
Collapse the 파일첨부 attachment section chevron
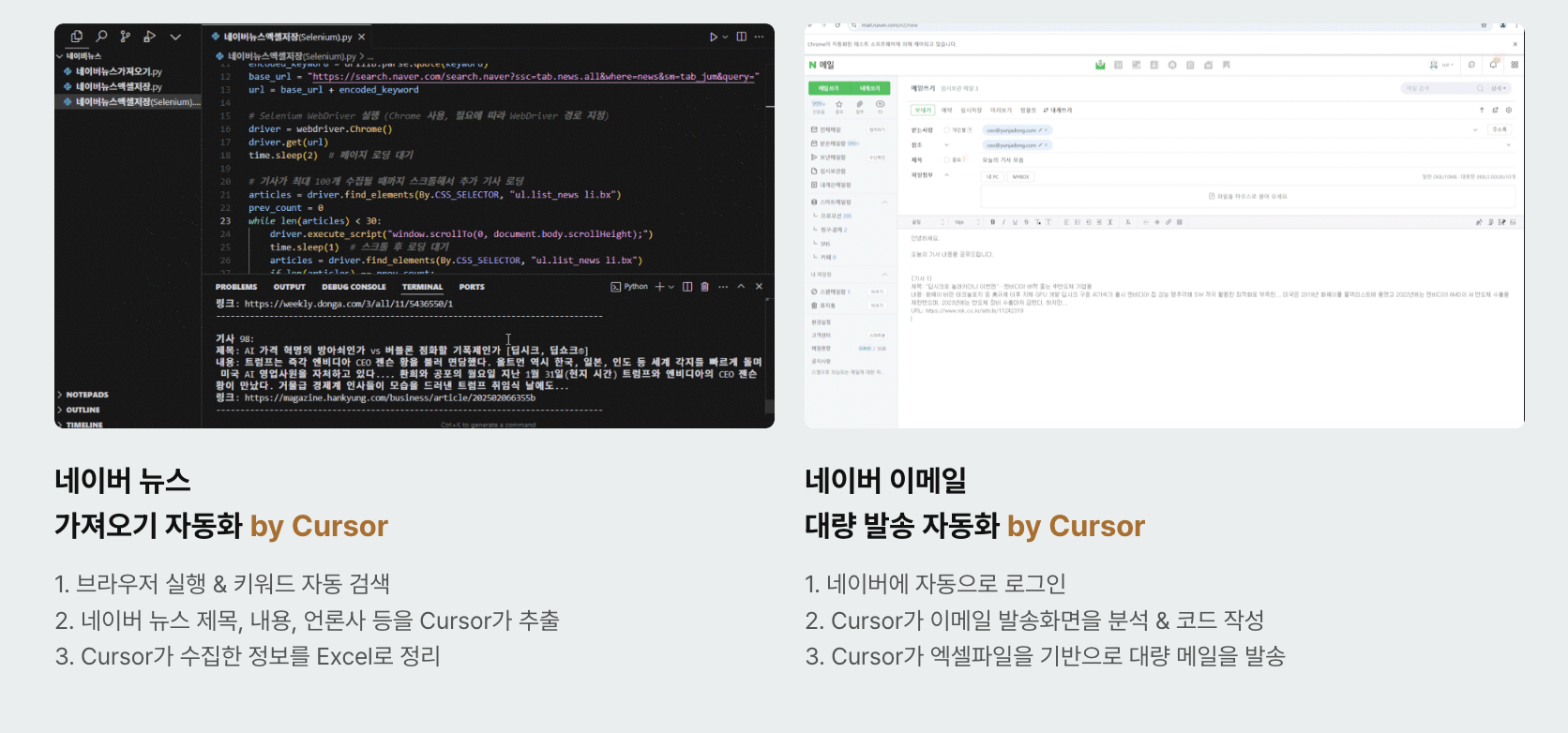pos(946,175)
